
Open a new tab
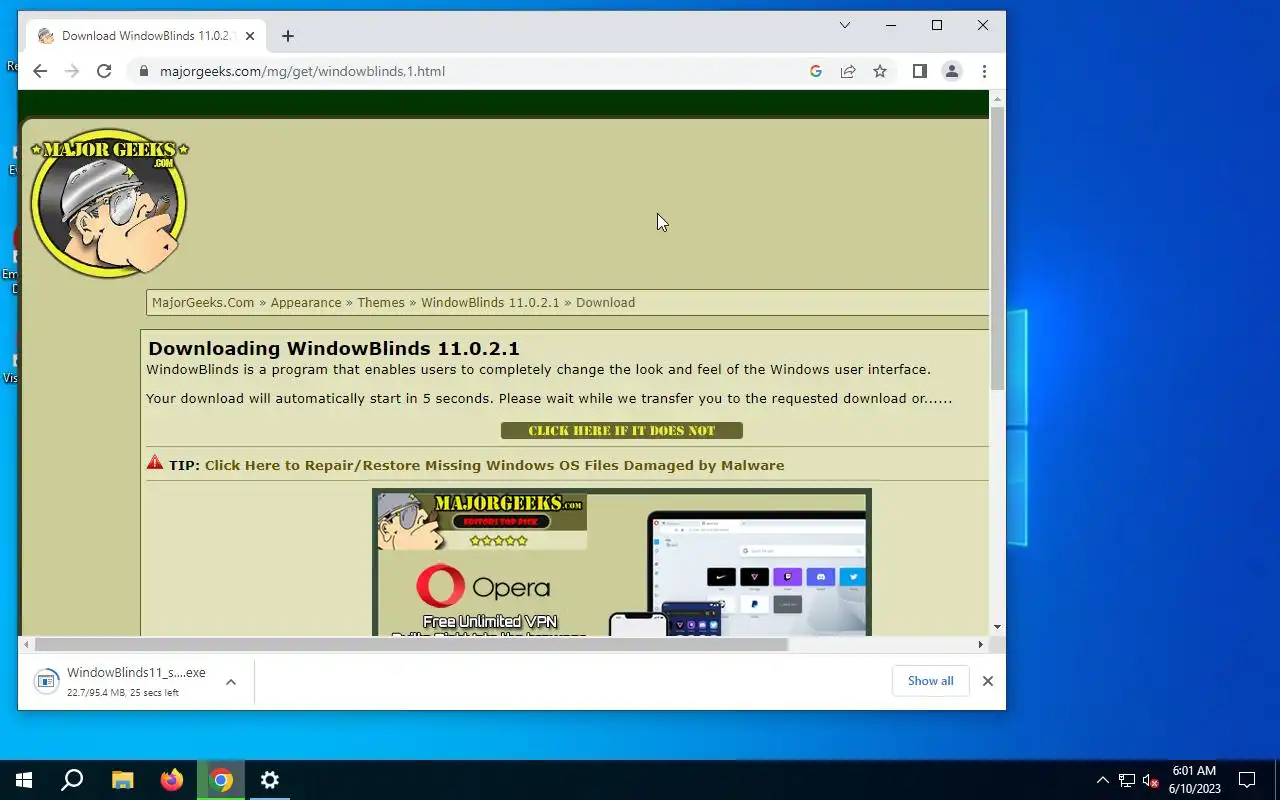pos(288,36)
